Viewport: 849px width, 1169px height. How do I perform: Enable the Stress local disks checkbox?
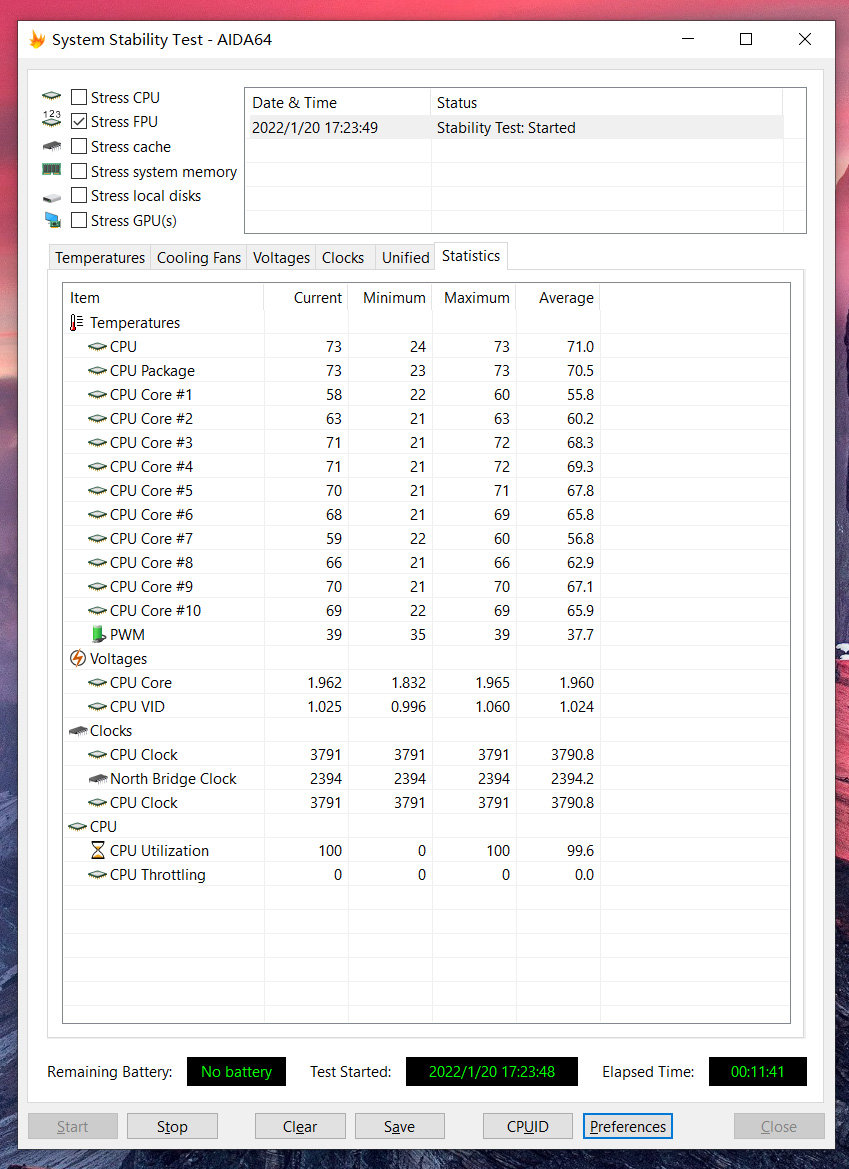tap(79, 196)
